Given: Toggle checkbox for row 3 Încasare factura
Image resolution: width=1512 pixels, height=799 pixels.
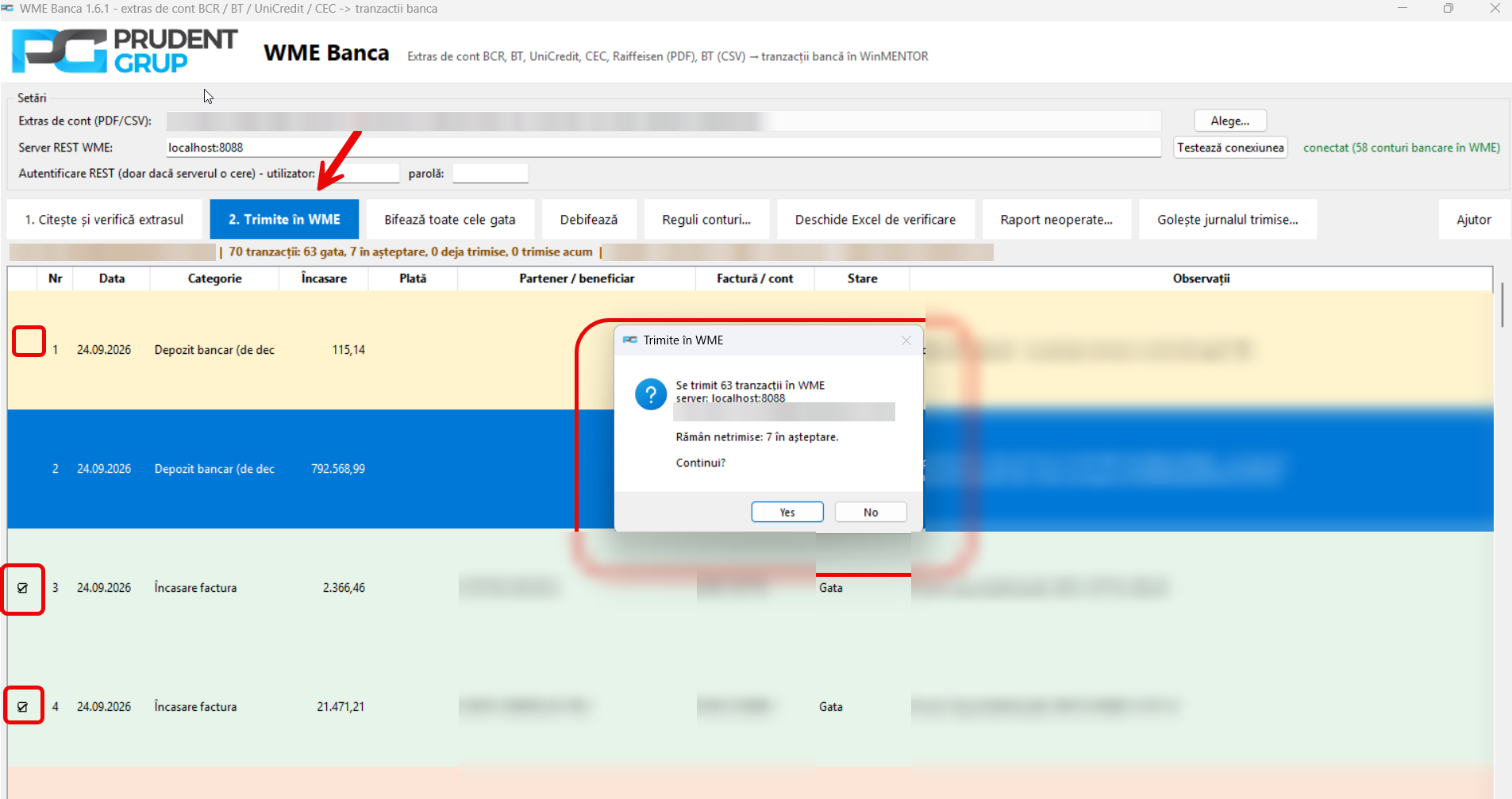Looking at the screenshot, I should point(22,588).
